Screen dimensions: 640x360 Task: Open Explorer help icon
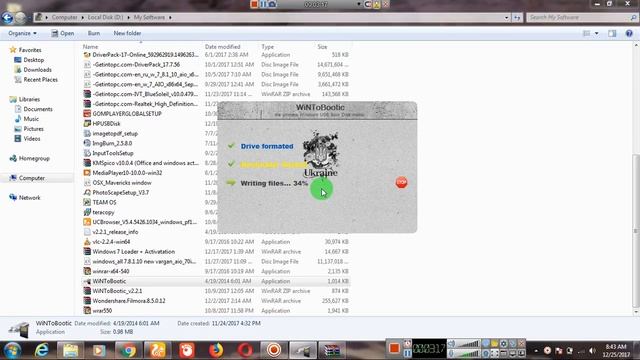(x=629, y=33)
